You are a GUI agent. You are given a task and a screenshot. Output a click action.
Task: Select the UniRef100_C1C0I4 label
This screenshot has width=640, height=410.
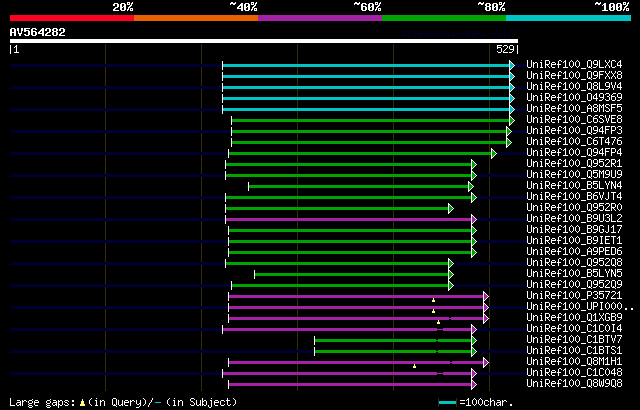pos(574,328)
